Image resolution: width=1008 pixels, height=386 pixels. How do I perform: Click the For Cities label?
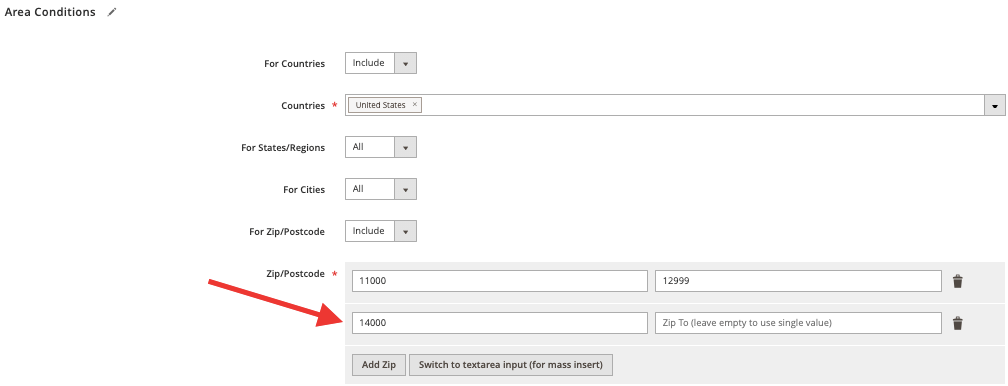tap(303, 190)
